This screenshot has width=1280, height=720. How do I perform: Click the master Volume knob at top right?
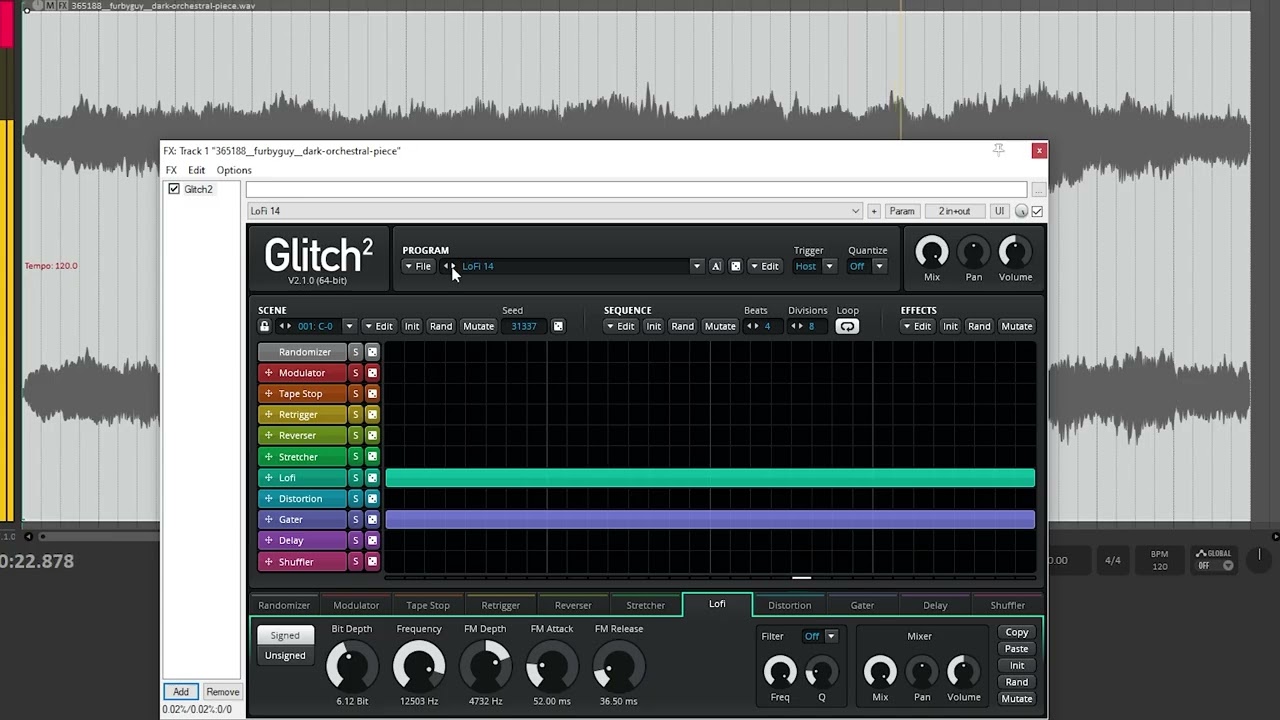[1015, 252]
